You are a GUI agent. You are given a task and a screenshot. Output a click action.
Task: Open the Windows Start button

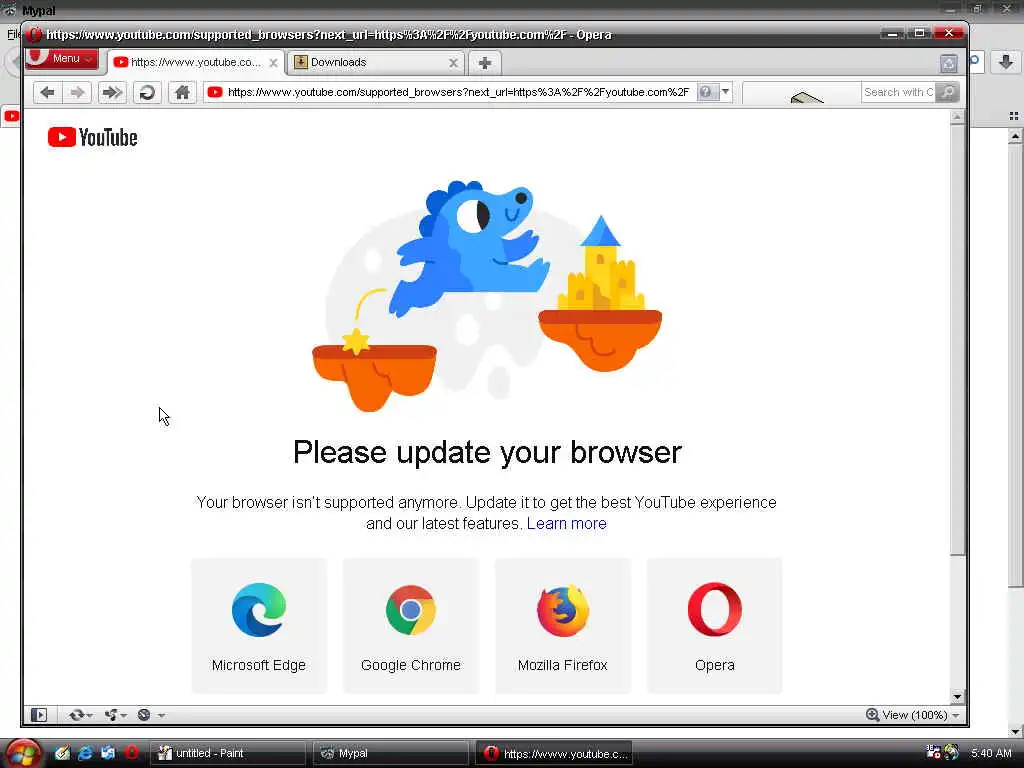click(22, 754)
